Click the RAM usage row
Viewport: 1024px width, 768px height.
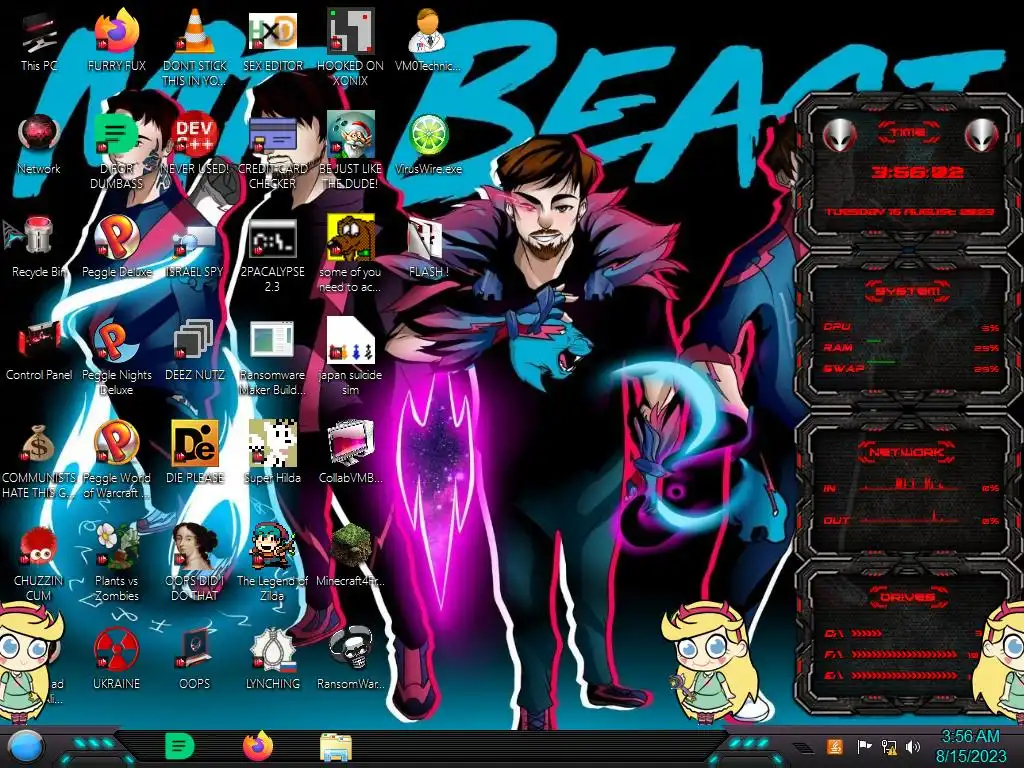[911, 347]
